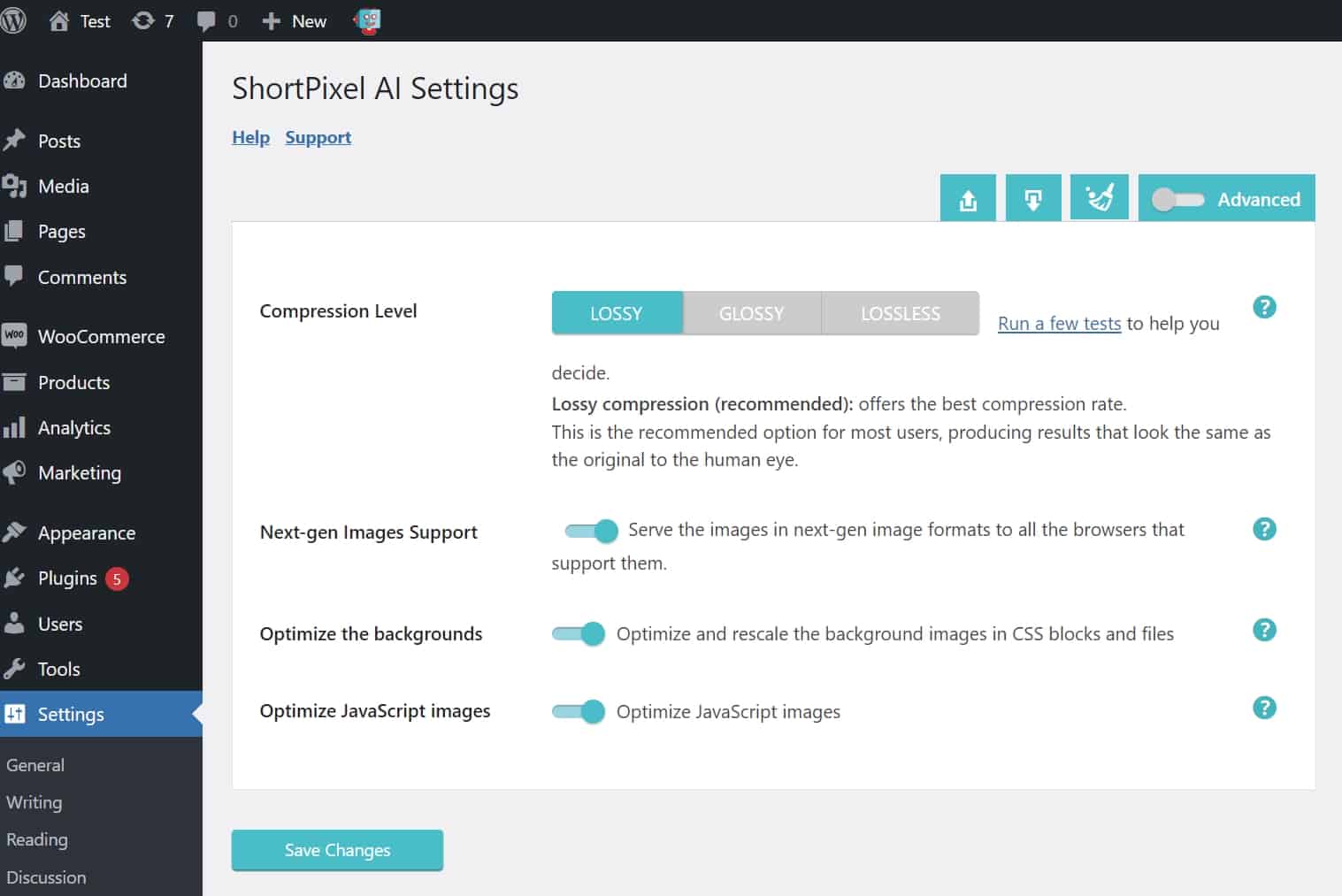This screenshot has width=1342, height=896.
Task: Click the import settings download icon
Action: click(x=1032, y=198)
